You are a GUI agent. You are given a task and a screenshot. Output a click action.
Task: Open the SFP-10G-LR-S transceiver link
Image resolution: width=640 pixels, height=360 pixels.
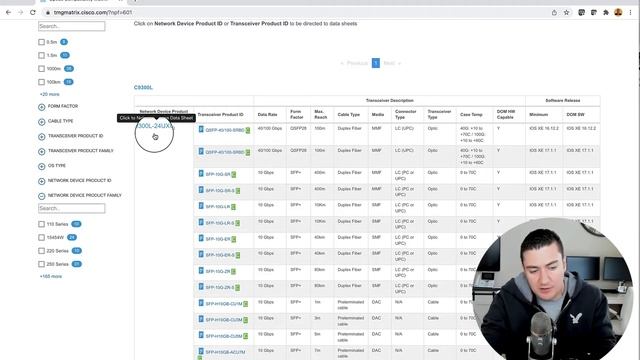220,223
